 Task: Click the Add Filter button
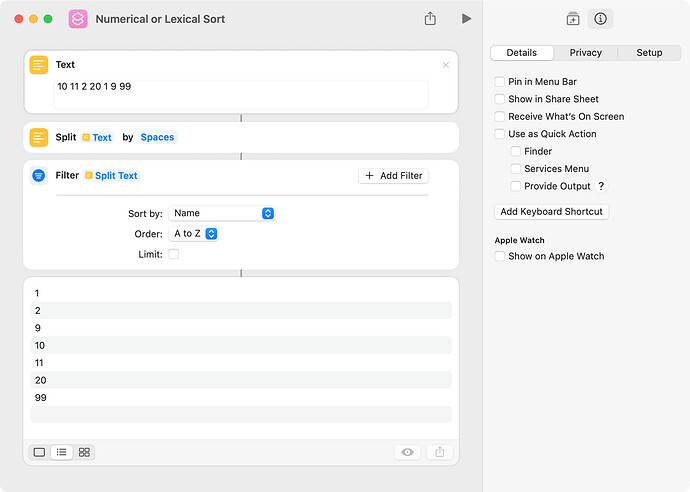pyautogui.click(x=393, y=176)
